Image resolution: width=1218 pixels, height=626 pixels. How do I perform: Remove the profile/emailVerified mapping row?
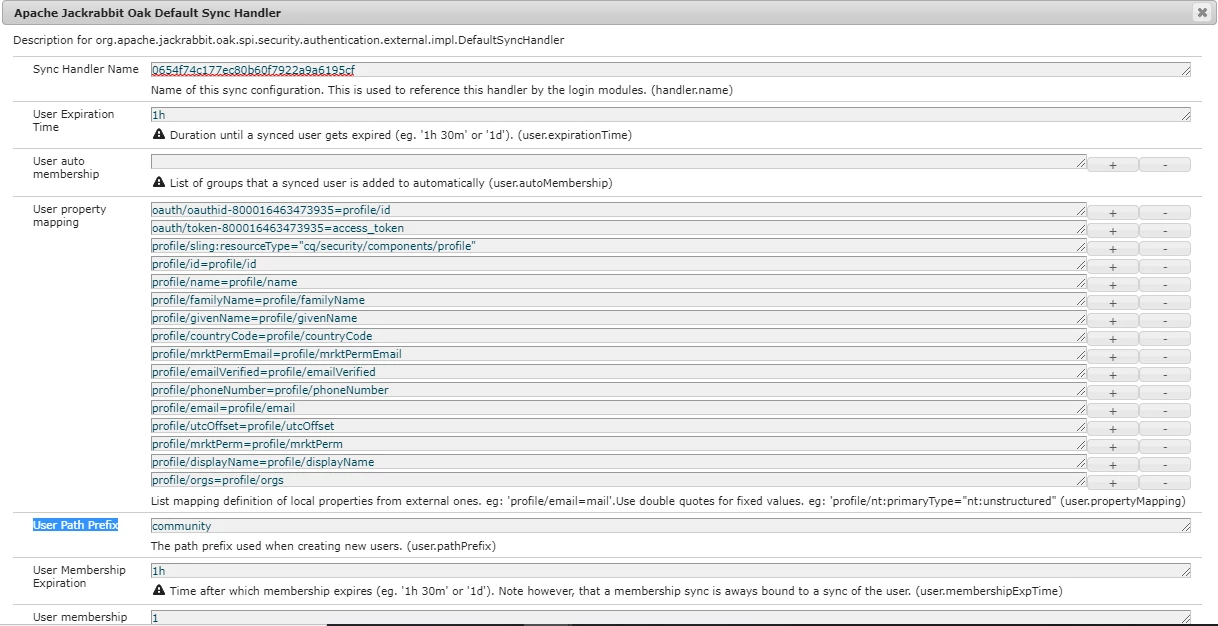tap(1165, 375)
